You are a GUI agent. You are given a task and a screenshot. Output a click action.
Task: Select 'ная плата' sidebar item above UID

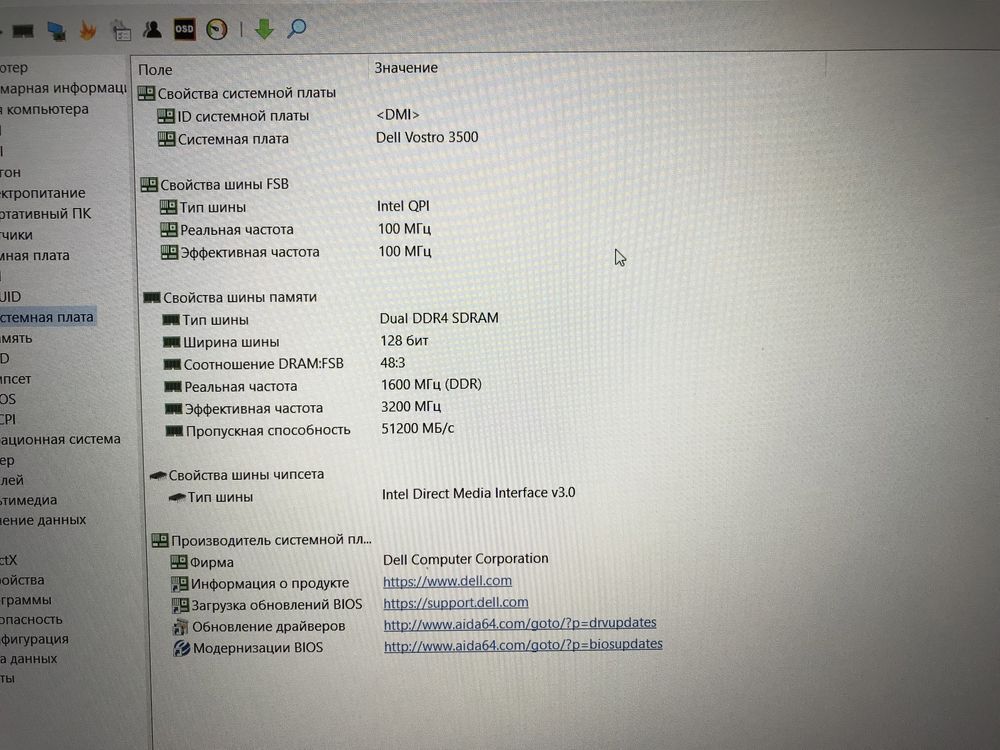[34, 256]
